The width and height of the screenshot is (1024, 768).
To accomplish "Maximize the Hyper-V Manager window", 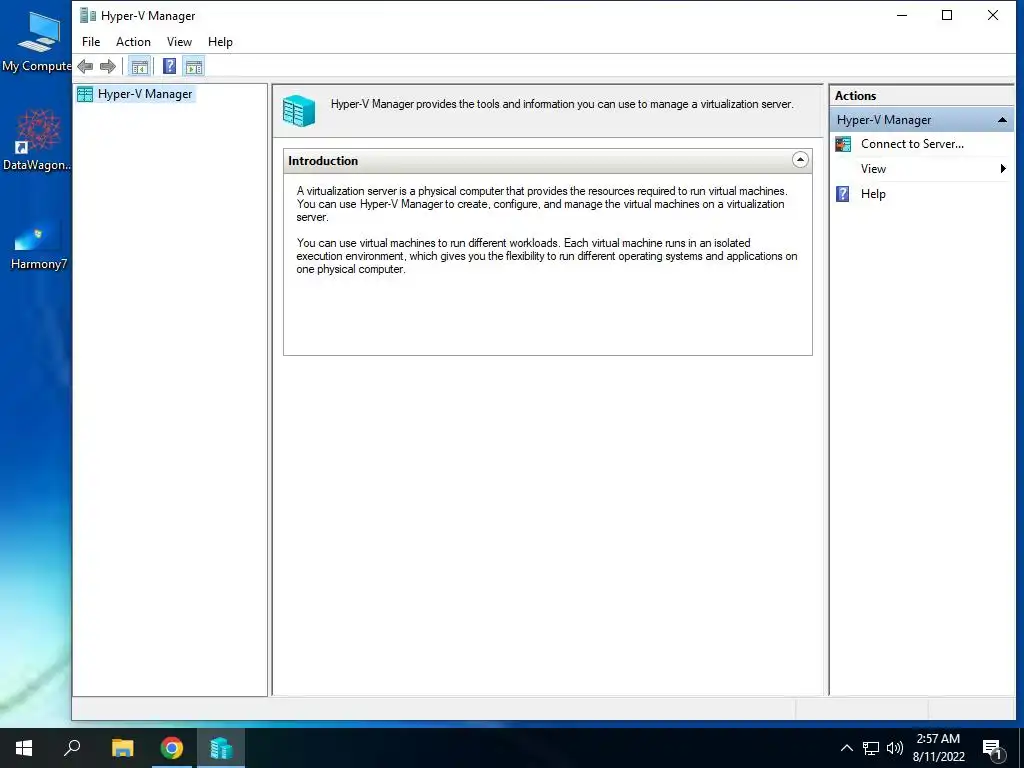I will click(x=947, y=15).
